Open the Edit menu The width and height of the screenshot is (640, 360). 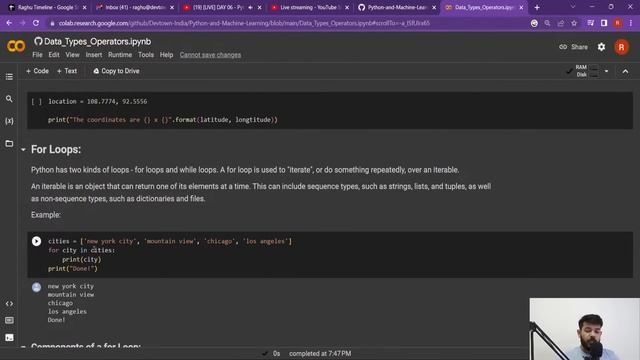[54, 55]
